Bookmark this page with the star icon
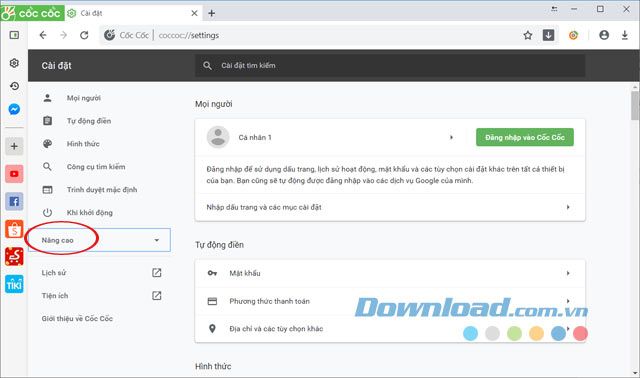The height and width of the screenshot is (378, 640). coord(528,35)
